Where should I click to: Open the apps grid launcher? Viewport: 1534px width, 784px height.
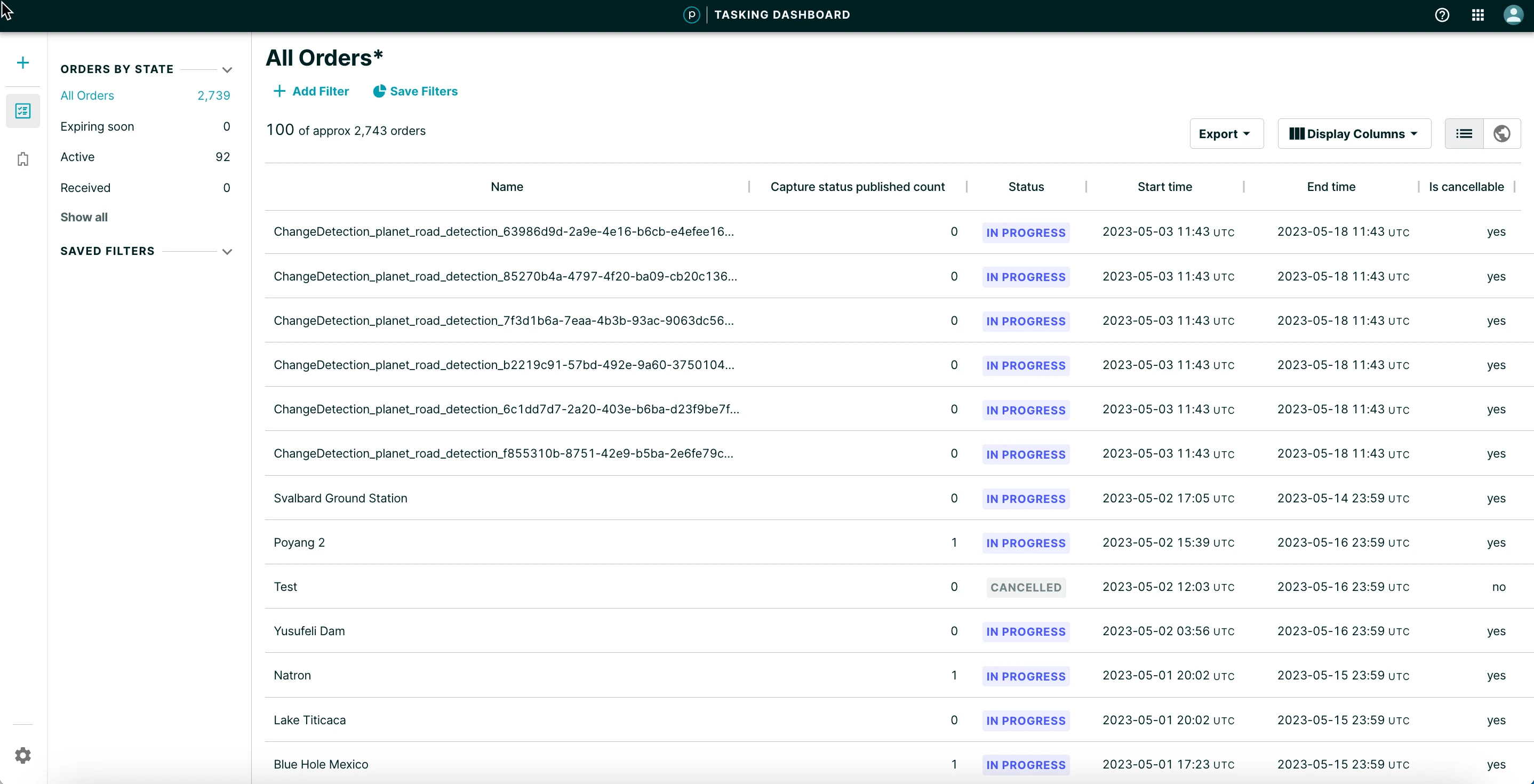(x=1477, y=15)
